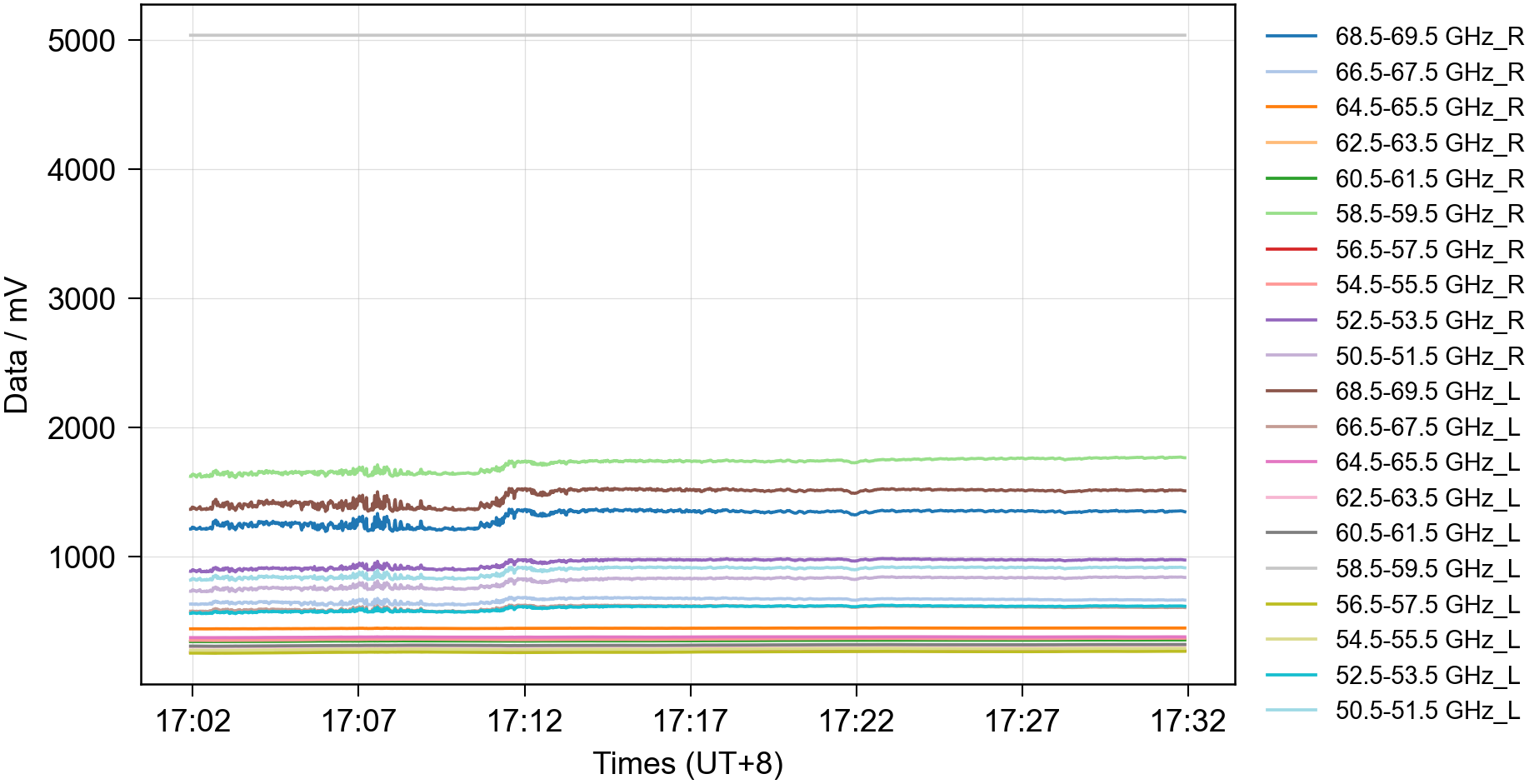1539x784 pixels.
Task: Click the 17:22 x-axis tick label
Action: point(856,721)
